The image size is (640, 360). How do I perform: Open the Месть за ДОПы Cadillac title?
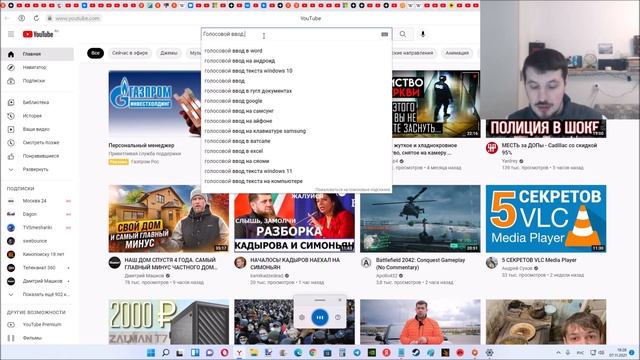[549, 149]
